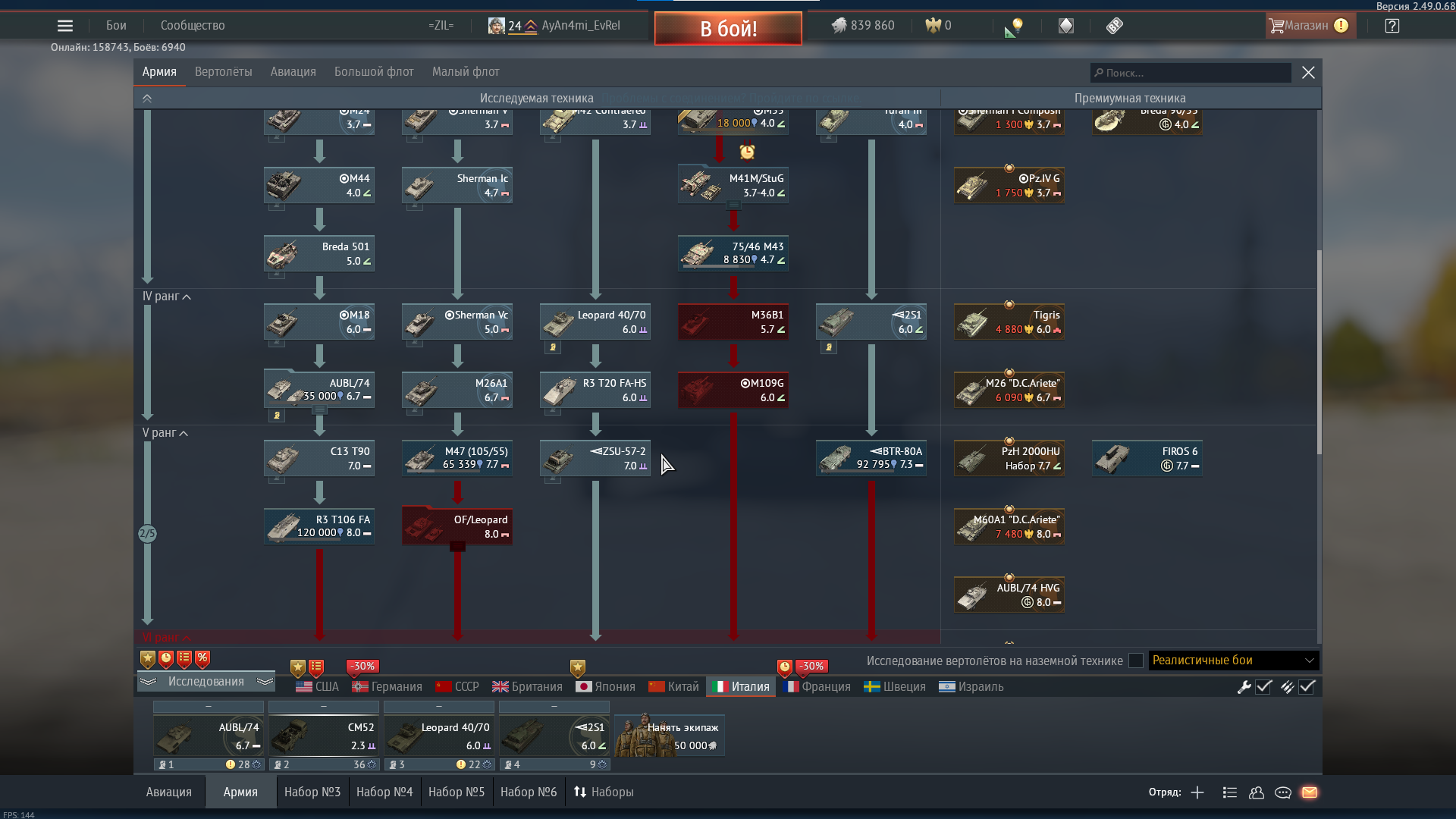Select the Германия nation tab
1456x819 pixels.
coord(388,687)
